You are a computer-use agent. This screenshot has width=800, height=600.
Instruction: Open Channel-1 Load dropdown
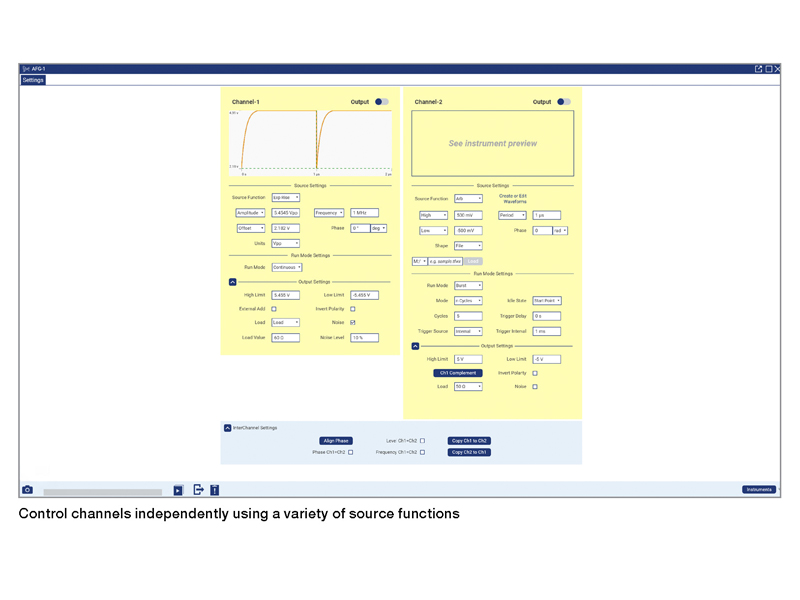(286, 323)
